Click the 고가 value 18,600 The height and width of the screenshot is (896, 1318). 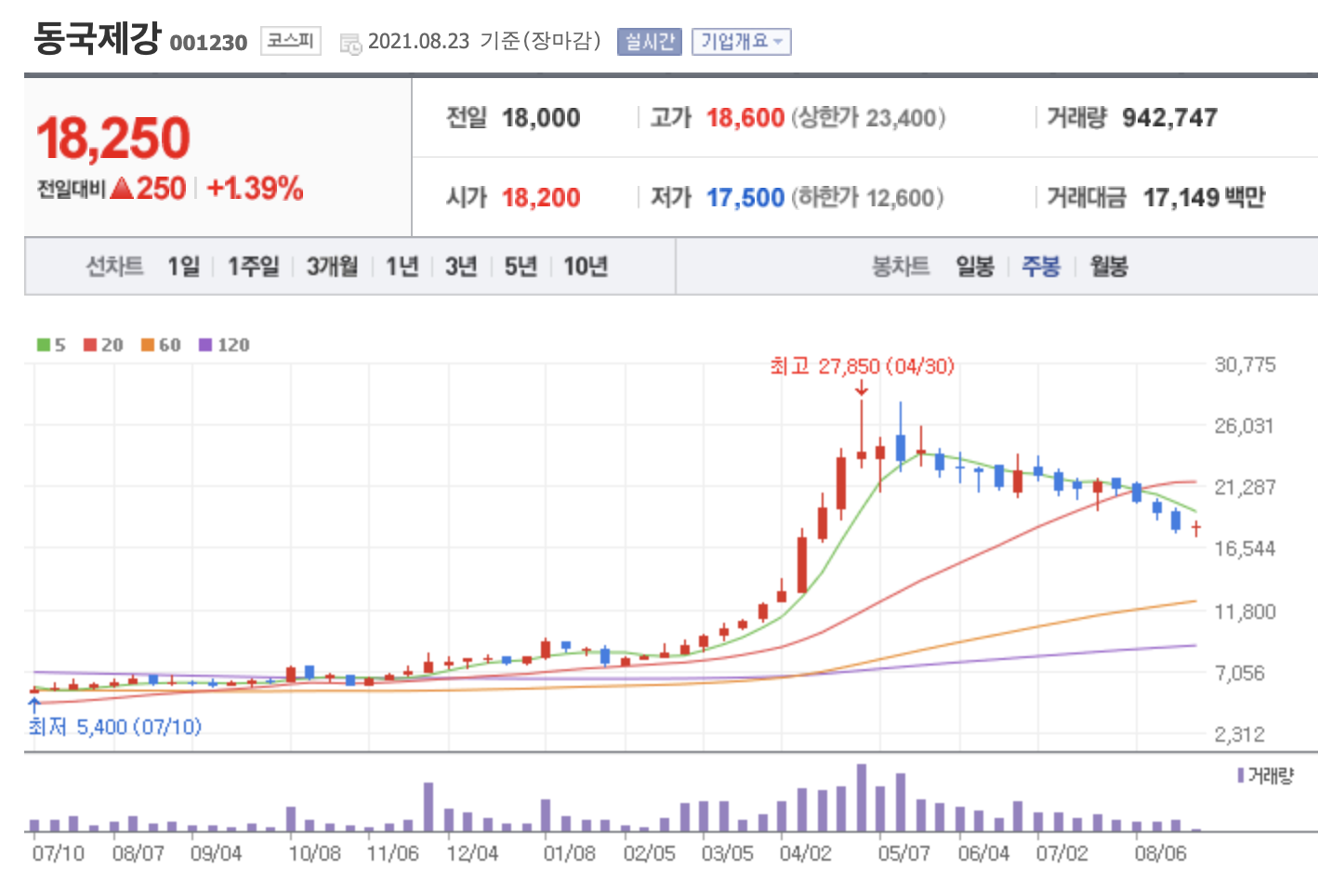pyautogui.click(x=745, y=118)
